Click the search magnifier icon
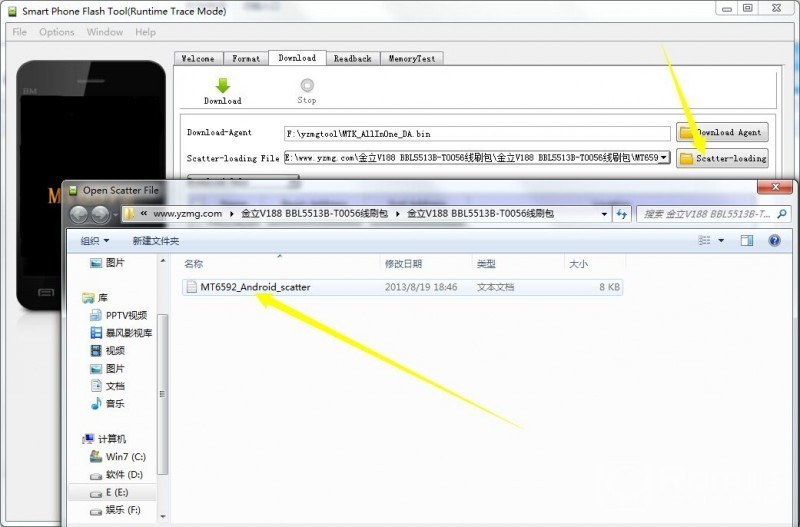 point(782,214)
